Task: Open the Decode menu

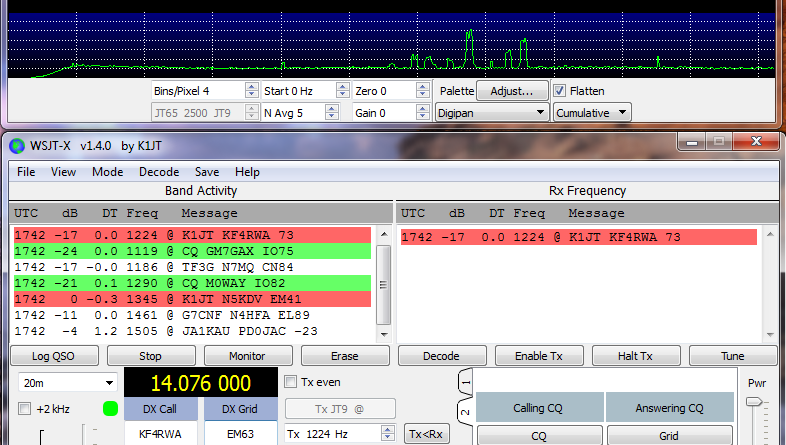Action: 159,172
